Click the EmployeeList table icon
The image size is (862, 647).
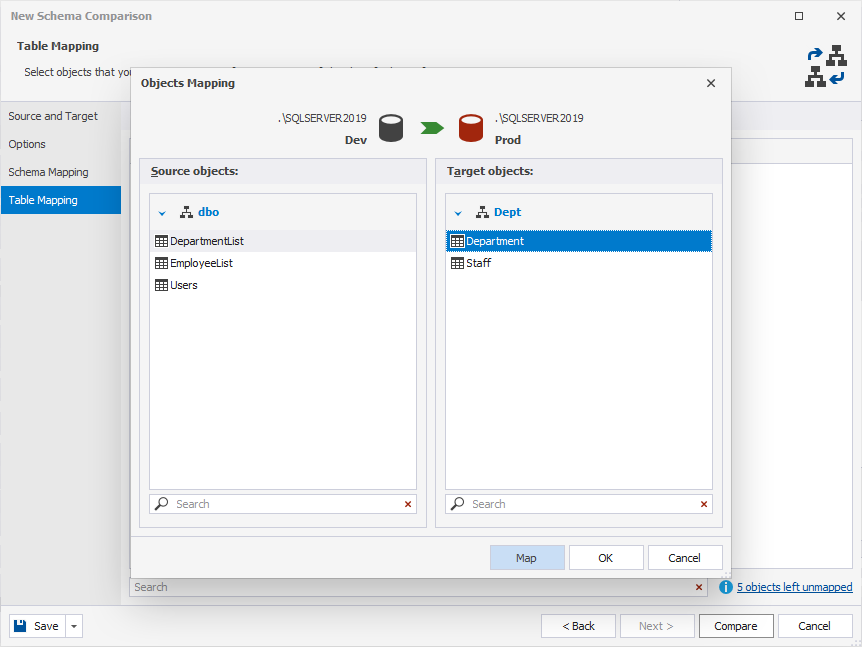coord(162,263)
